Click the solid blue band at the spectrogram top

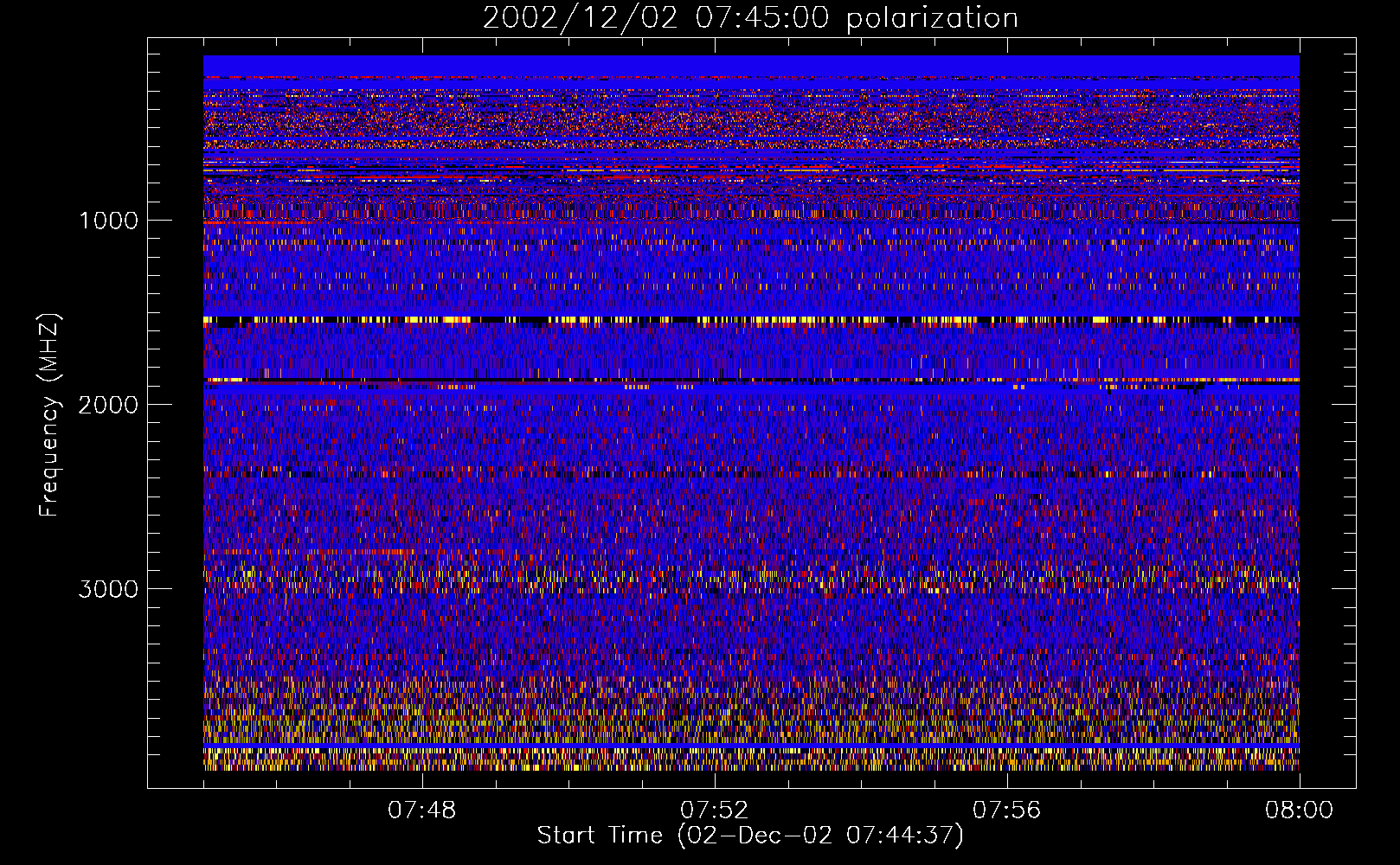click(x=751, y=66)
